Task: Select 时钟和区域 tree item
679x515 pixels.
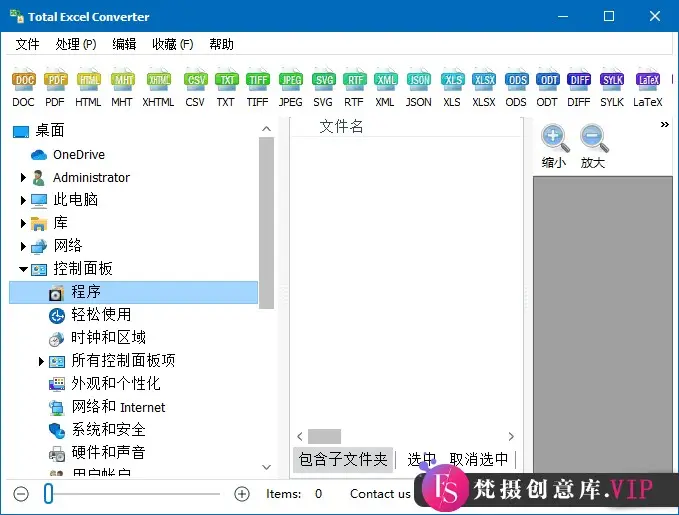Action: pyautogui.click(x=108, y=338)
